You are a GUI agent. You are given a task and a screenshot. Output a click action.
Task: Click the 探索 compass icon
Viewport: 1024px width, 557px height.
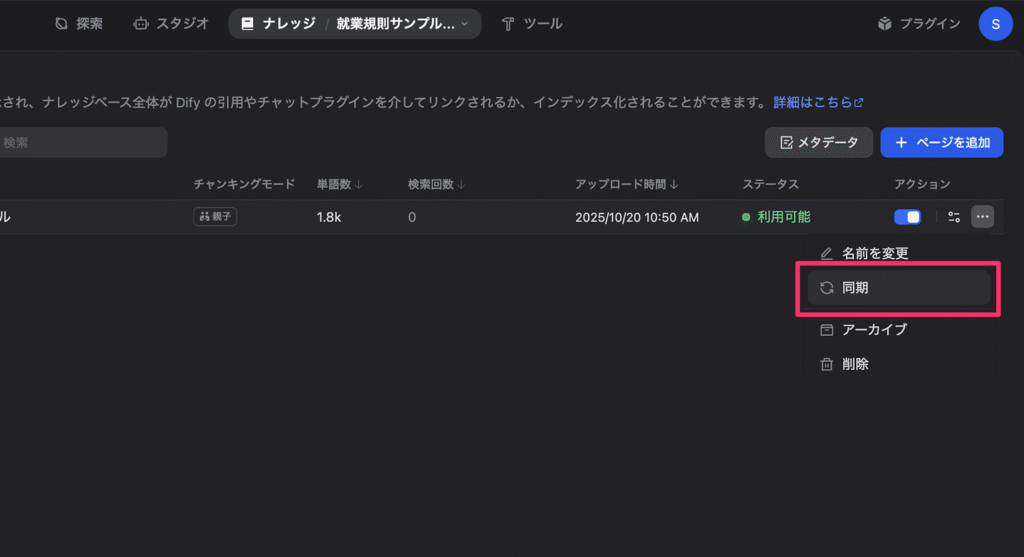tap(62, 23)
